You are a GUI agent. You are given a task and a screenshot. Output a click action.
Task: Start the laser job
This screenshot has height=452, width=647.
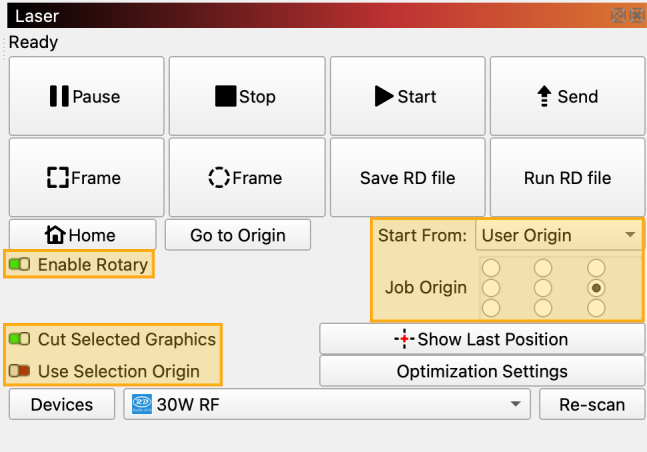pyautogui.click(x=407, y=97)
